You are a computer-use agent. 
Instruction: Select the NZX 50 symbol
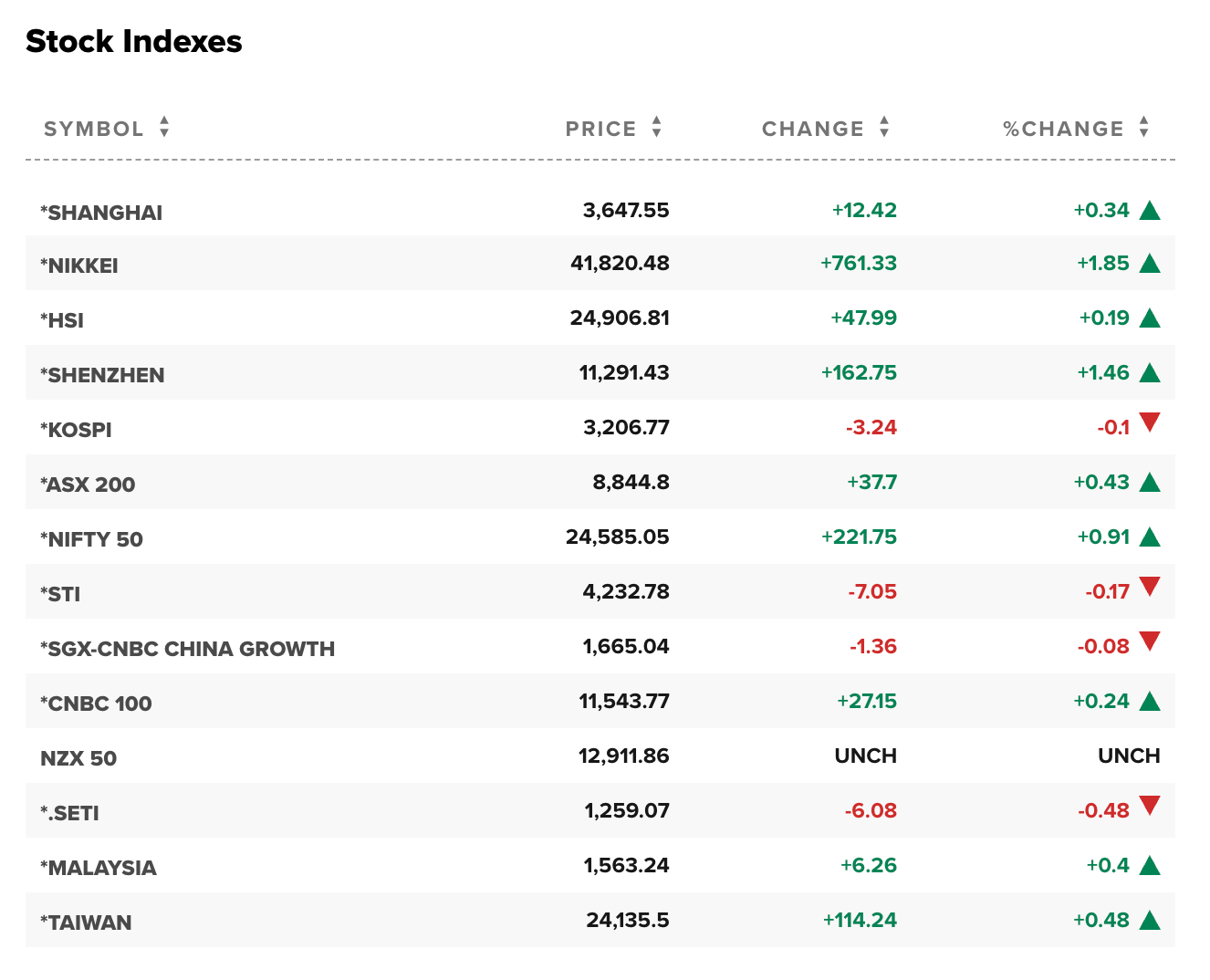point(78,758)
